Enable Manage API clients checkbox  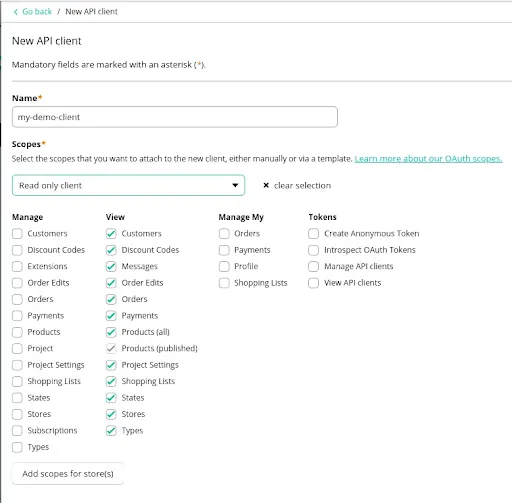coord(314,266)
